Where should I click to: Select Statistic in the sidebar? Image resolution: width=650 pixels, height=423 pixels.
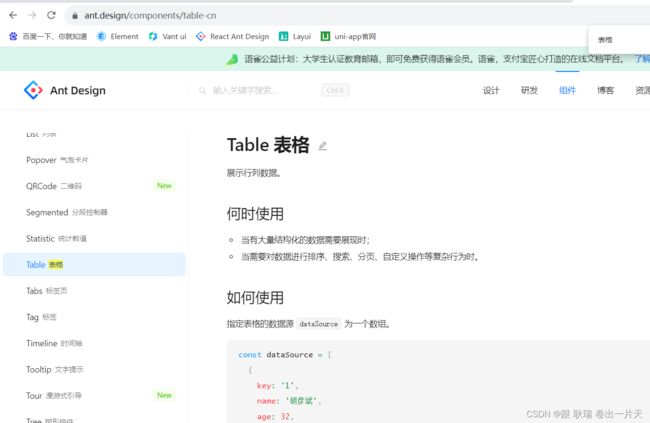point(94,238)
